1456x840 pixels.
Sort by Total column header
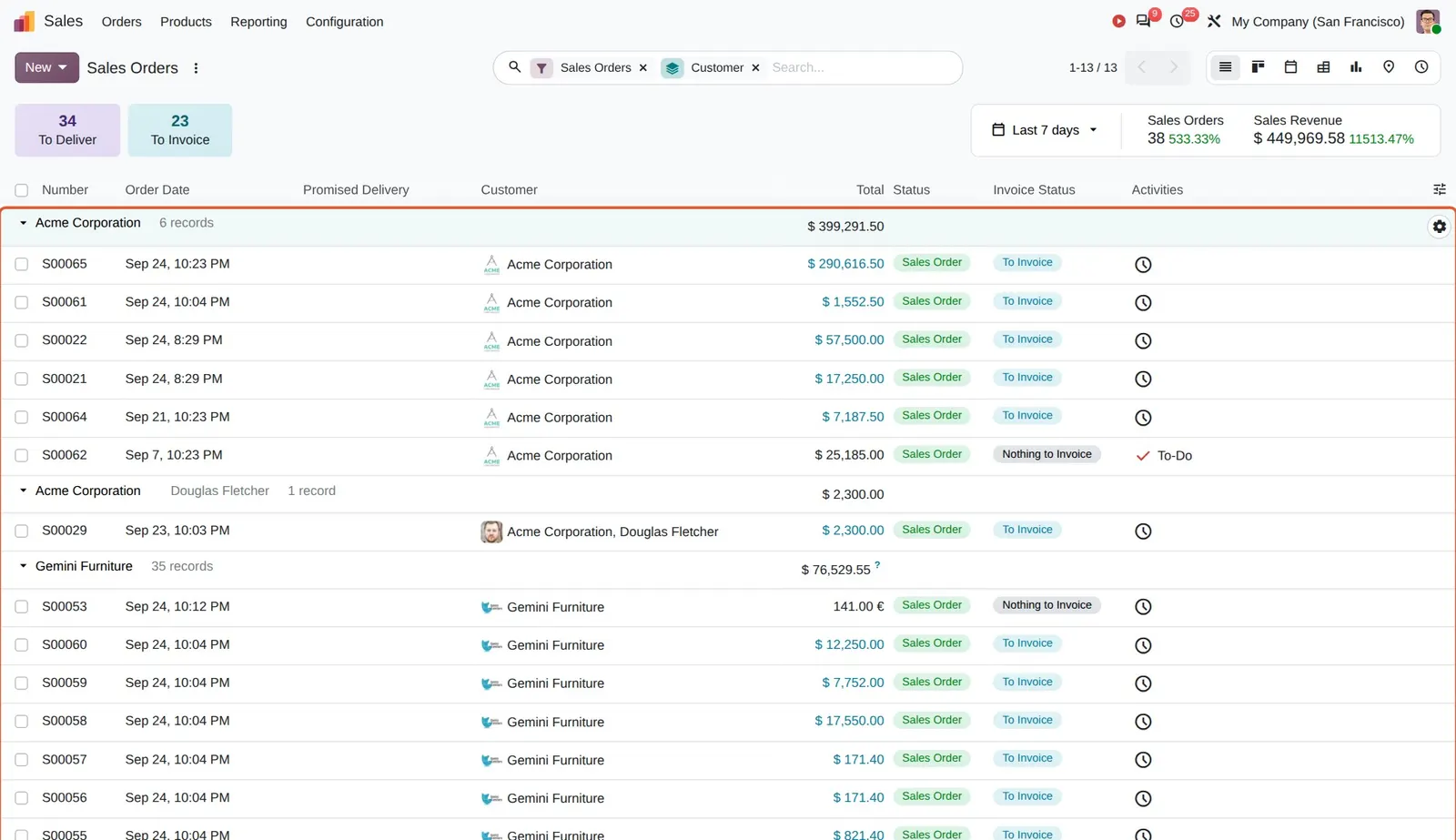pos(870,190)
